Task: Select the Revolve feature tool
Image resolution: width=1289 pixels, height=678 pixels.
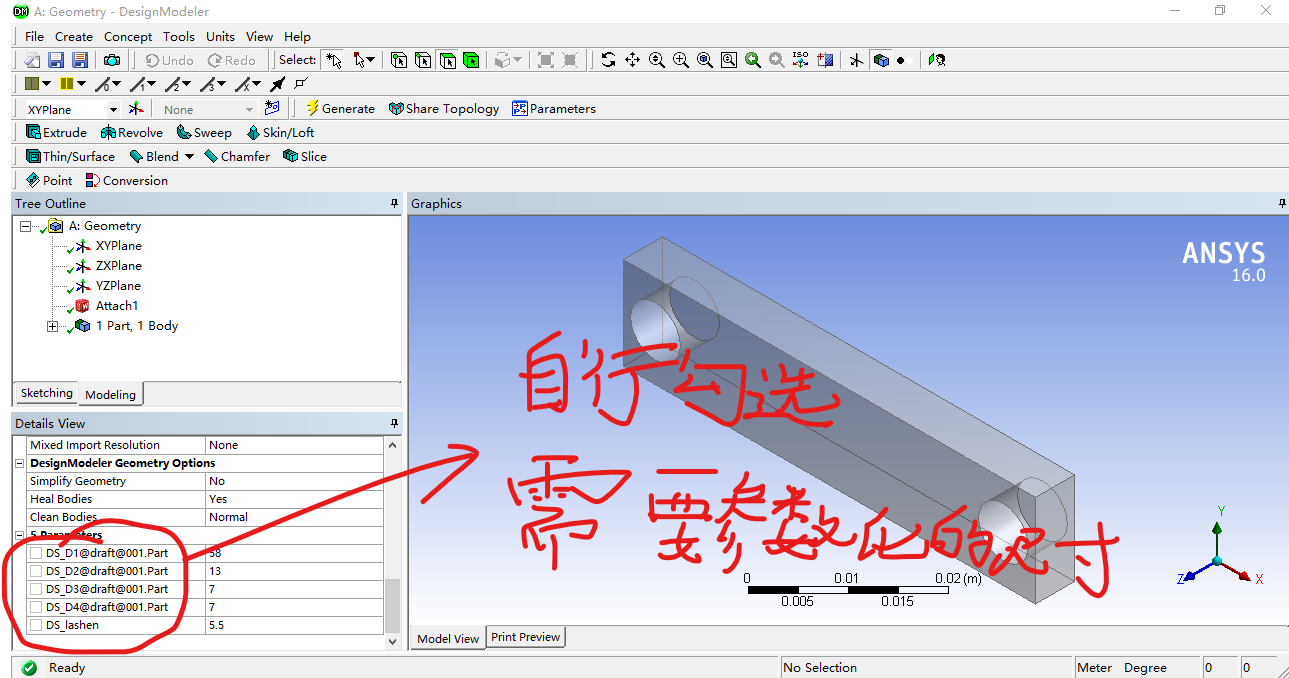Action: pyautogui.click(x=131, y=131)
